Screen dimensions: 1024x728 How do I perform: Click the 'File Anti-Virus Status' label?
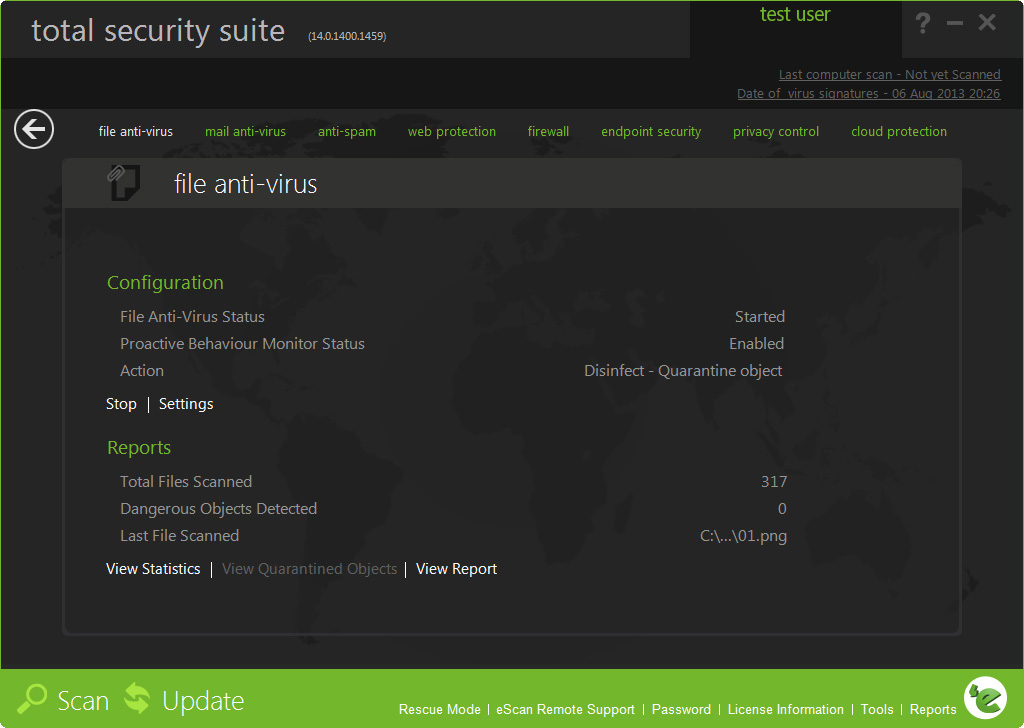click(193, 317)
